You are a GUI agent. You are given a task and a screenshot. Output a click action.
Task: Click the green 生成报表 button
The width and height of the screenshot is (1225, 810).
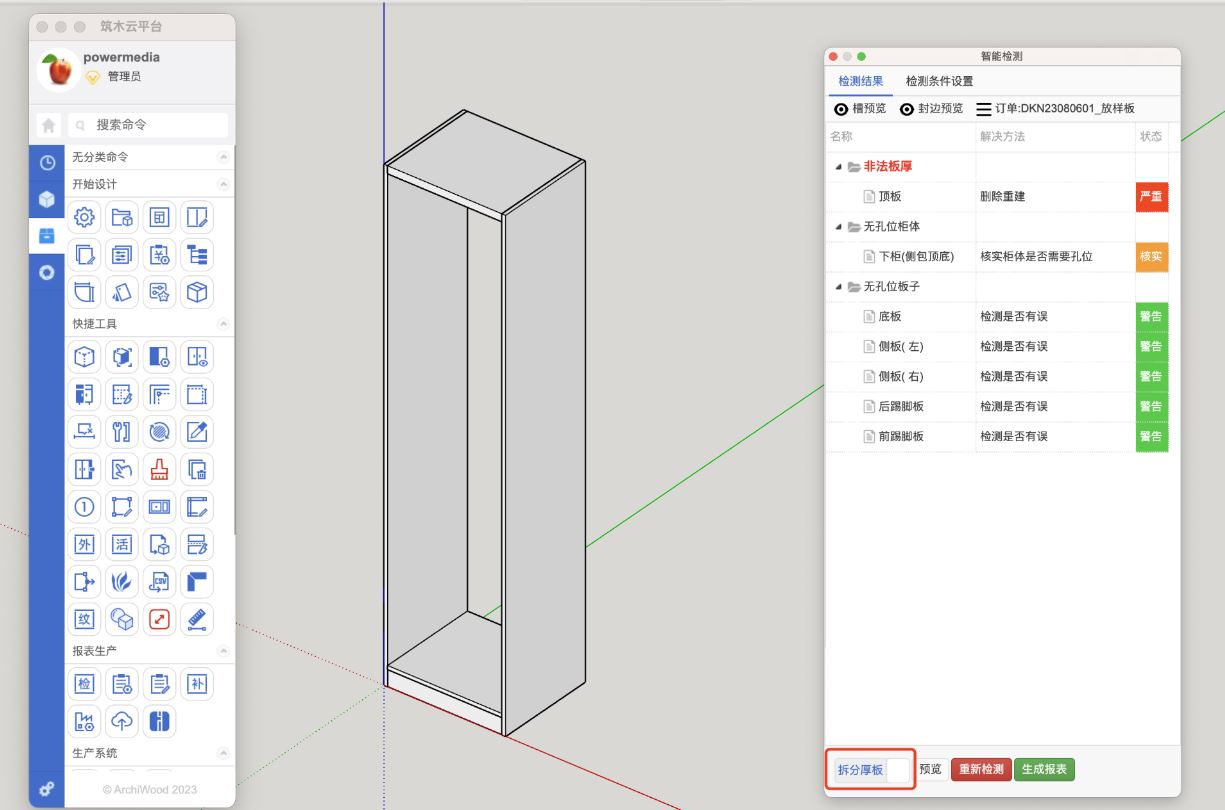pos(1044,770)
